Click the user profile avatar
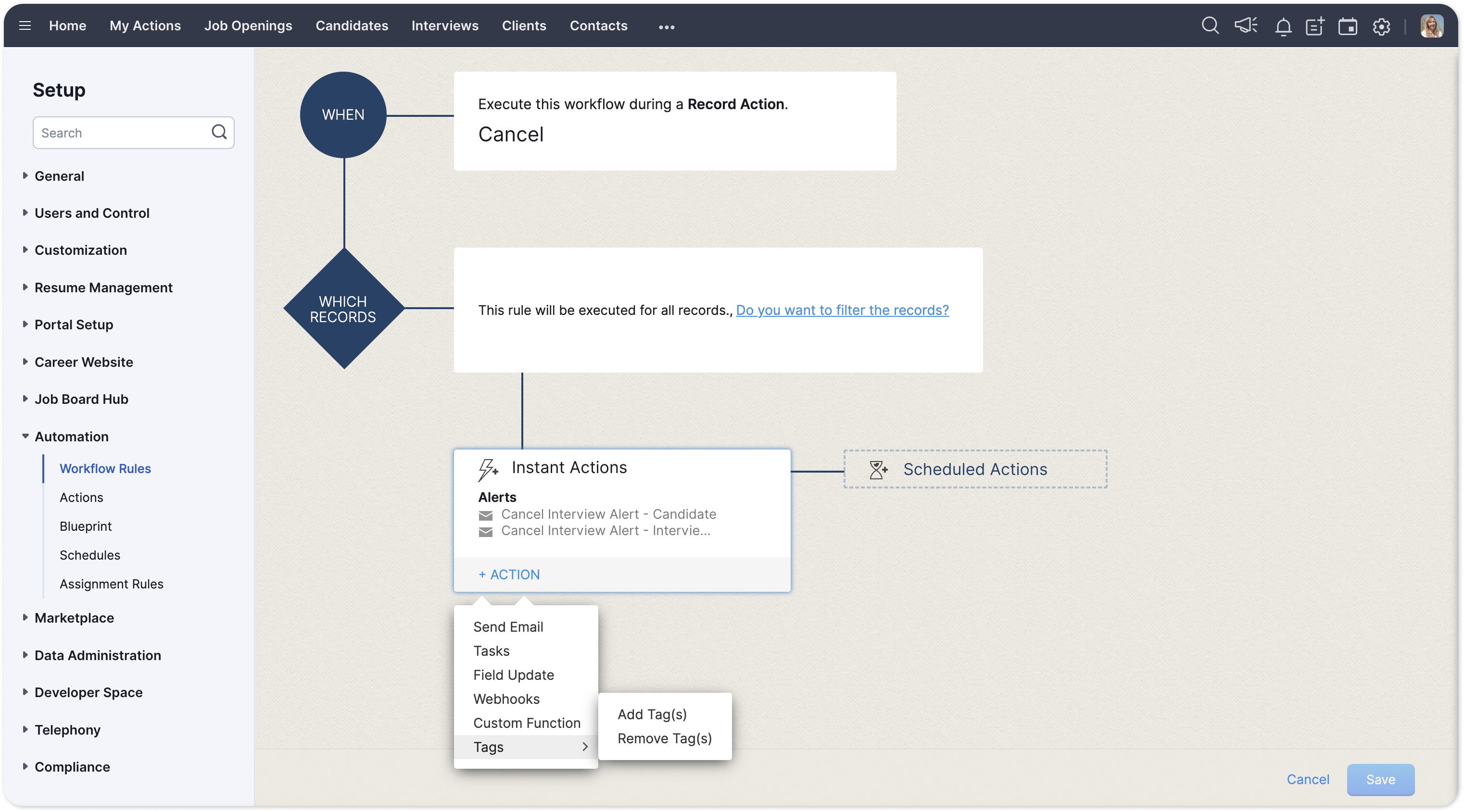The width and height of the screenshot is (1464, 812). 1431,26
